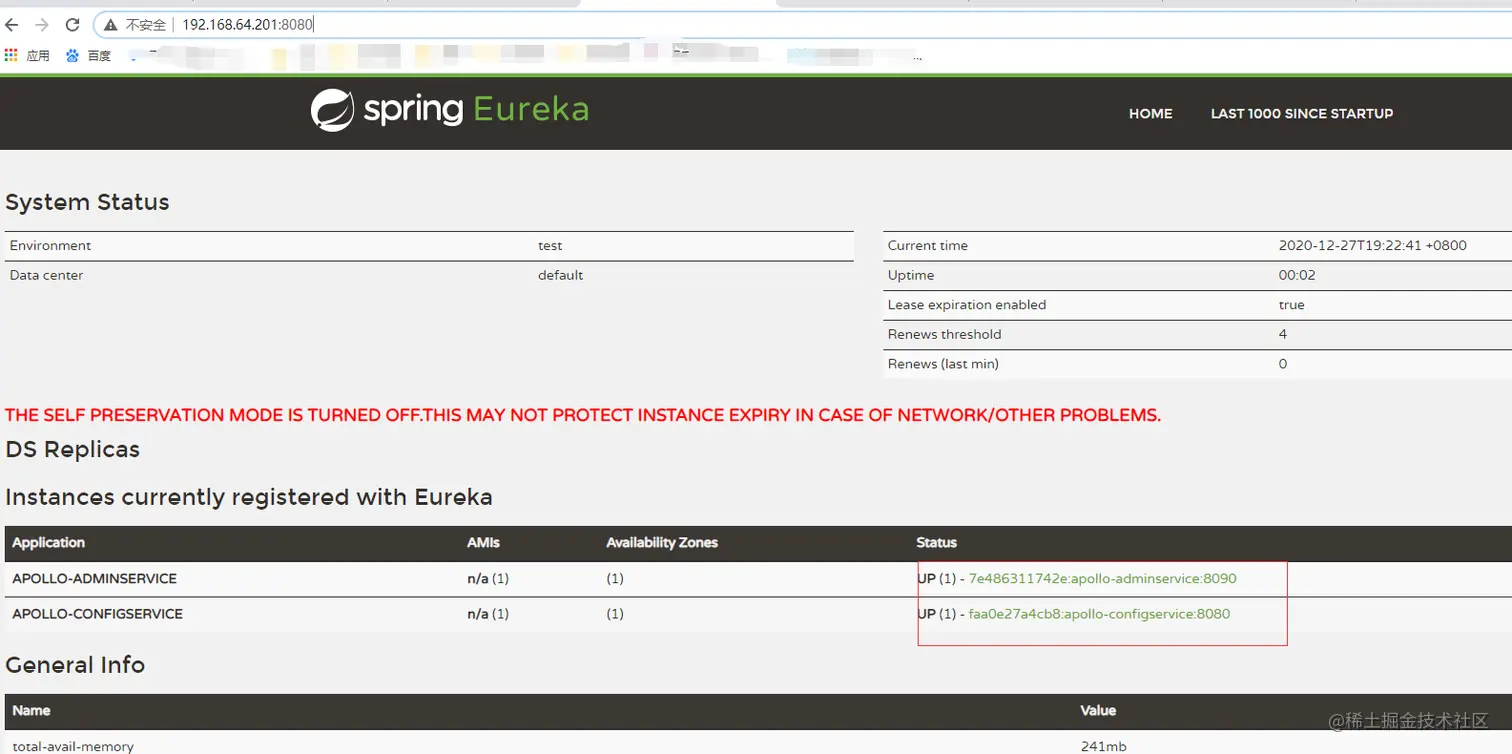Select n/a (1) in the APOLLO-CONFIGSERVICE row

[x=488, y=614]
